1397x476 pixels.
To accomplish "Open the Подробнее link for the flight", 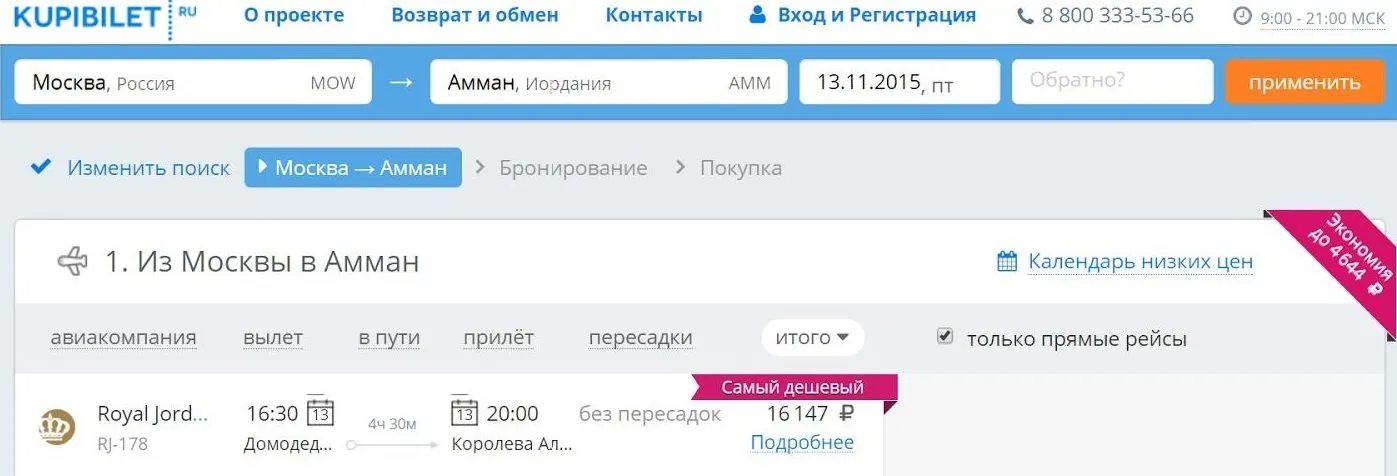I will click(x=802, y=443).
